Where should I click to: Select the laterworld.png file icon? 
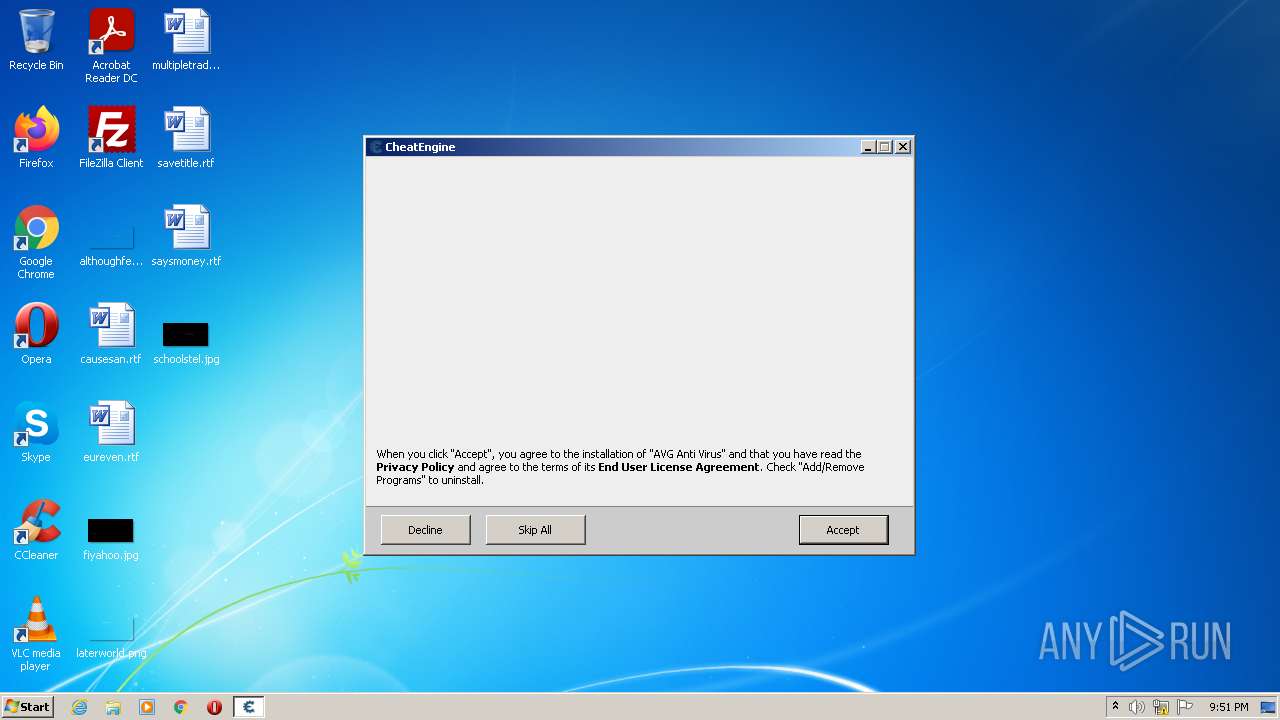coord(111,638)
